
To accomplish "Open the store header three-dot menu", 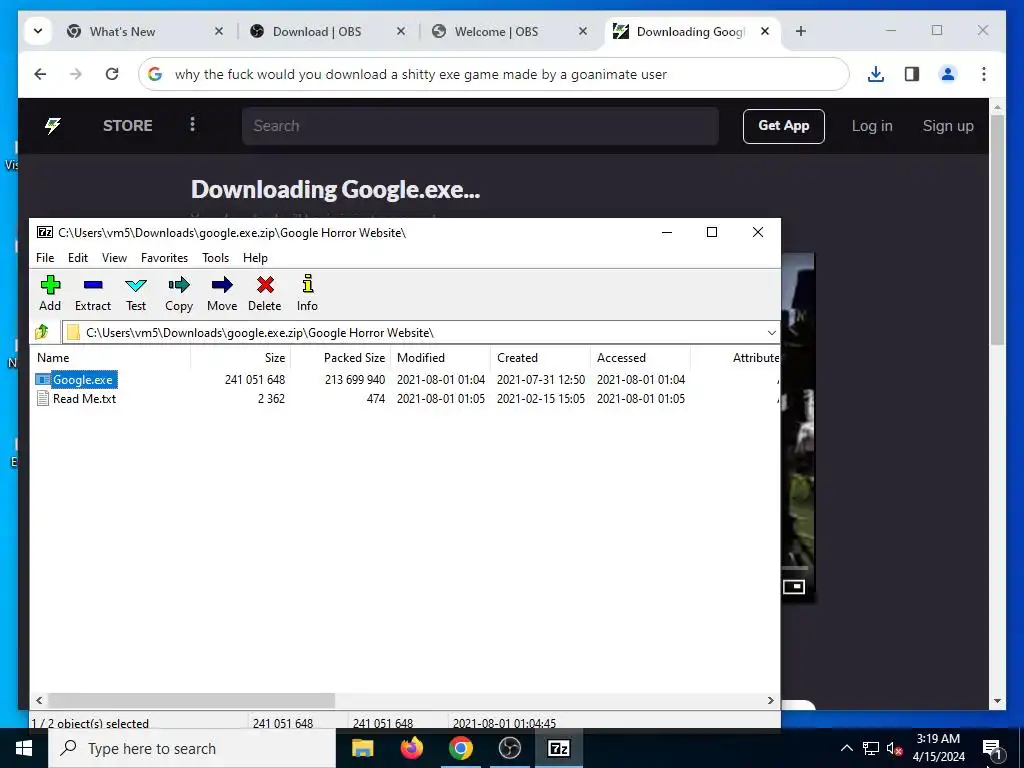I will tap(192, 125).
